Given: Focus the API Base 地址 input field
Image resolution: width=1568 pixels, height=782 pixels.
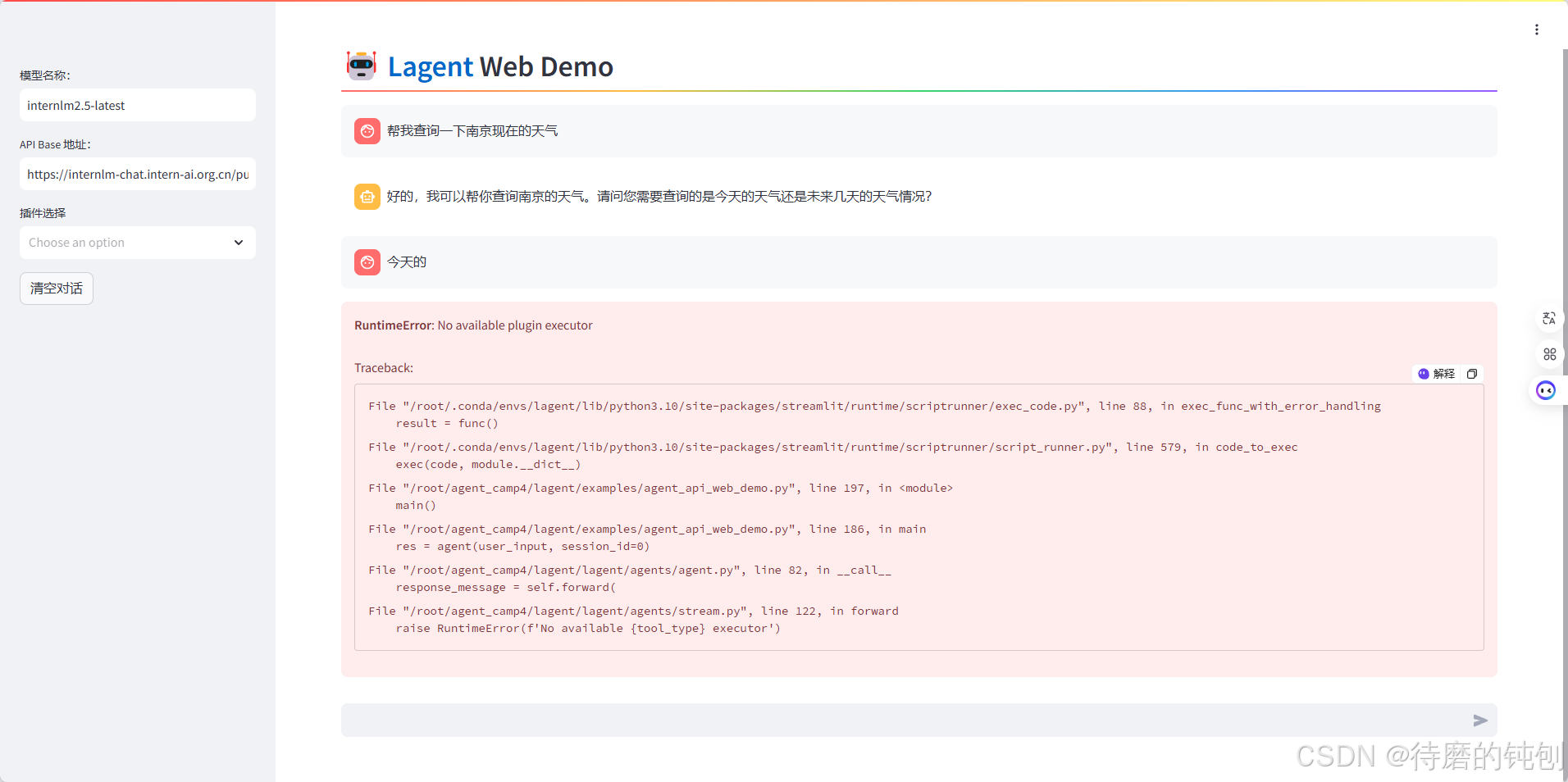Looking at the screenshot, I should [138, 174].
